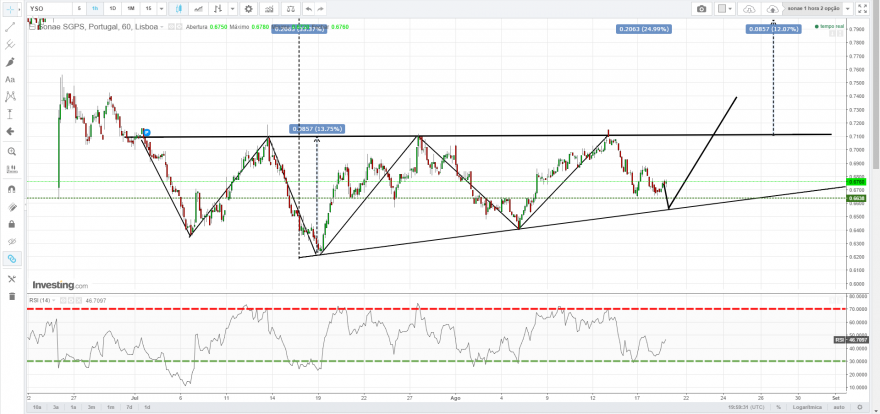
Task: Open the compare symbols scales icon
Action: (290, 9)
